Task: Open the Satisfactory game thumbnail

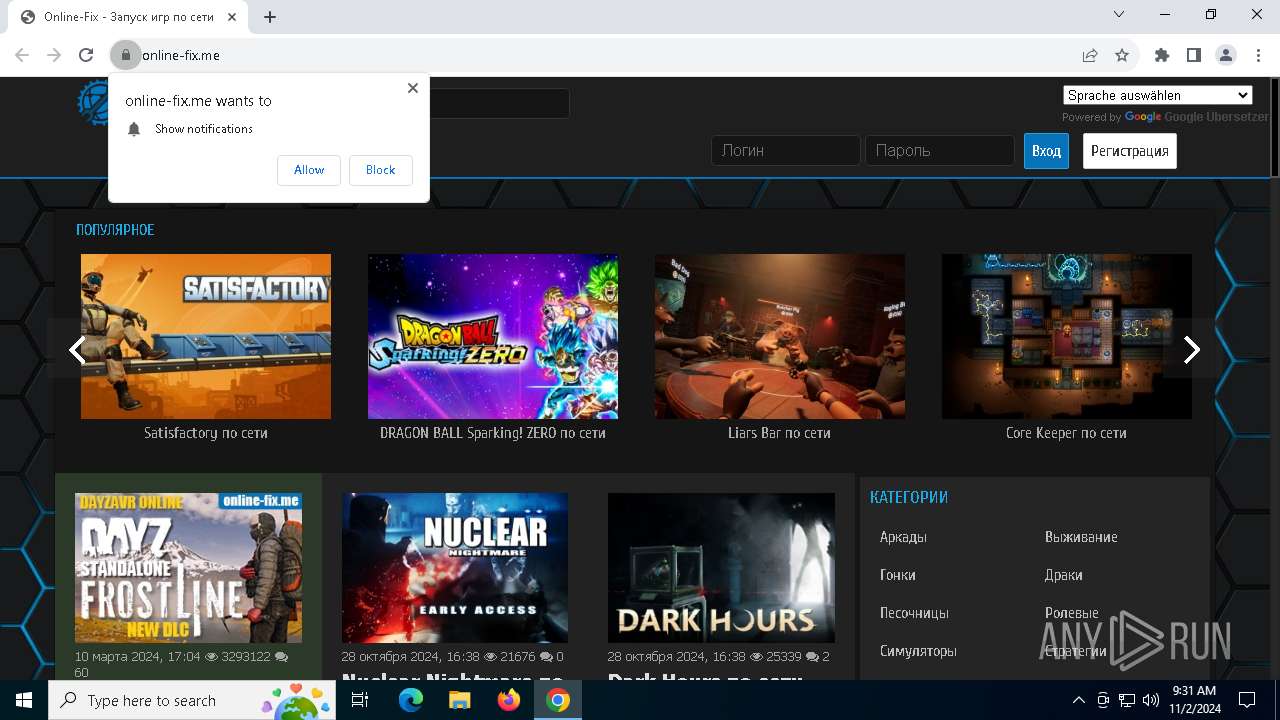Action: 206,336
